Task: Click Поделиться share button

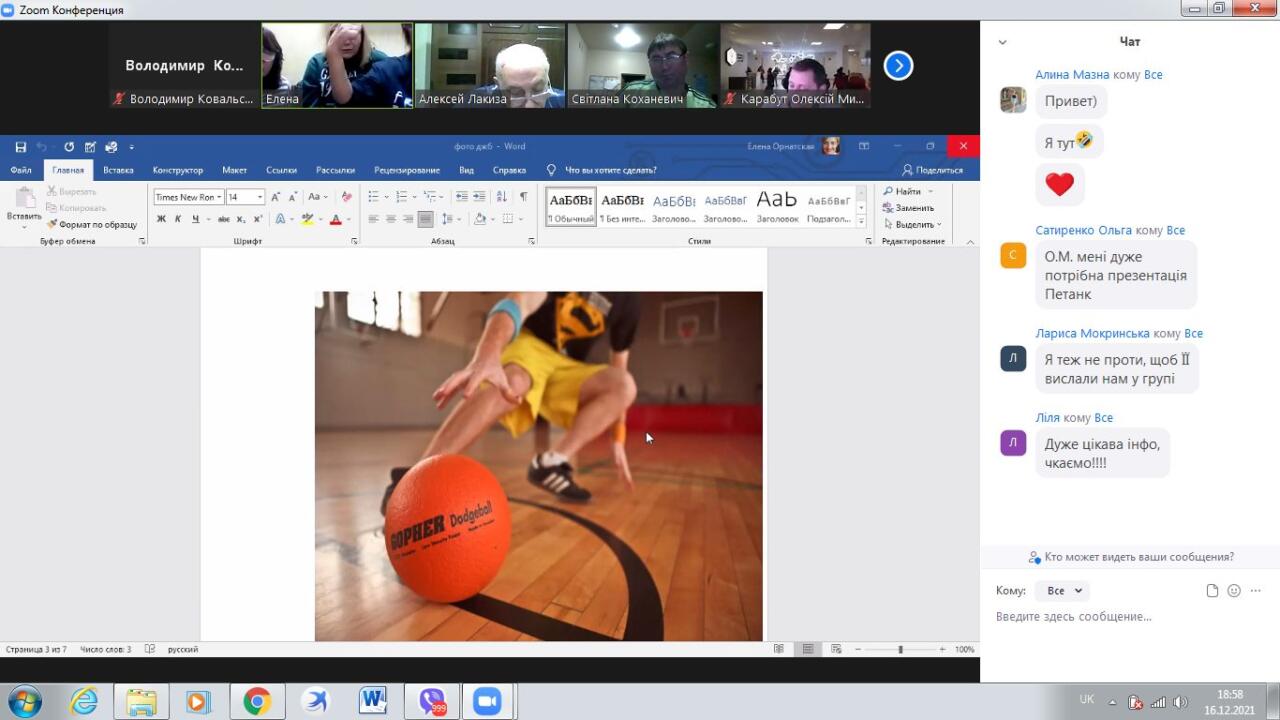Action: coord(933,170)
